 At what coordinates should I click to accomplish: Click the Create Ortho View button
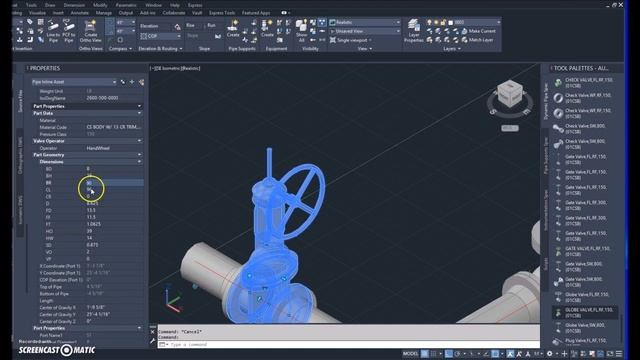click(x=90, y=31)
